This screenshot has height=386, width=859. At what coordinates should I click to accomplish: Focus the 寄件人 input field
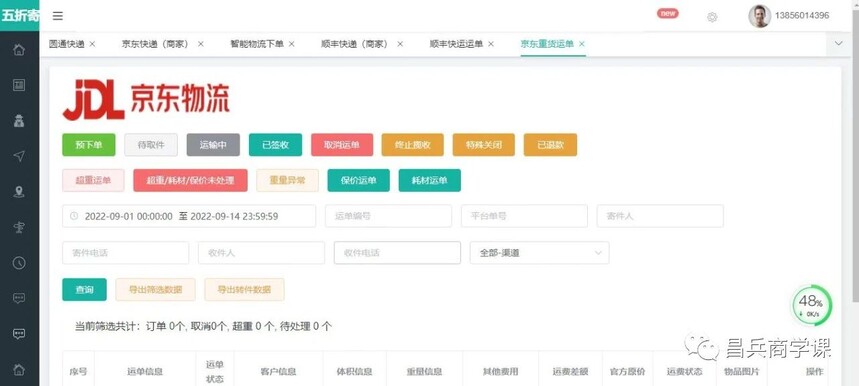[x=660, y=216]
